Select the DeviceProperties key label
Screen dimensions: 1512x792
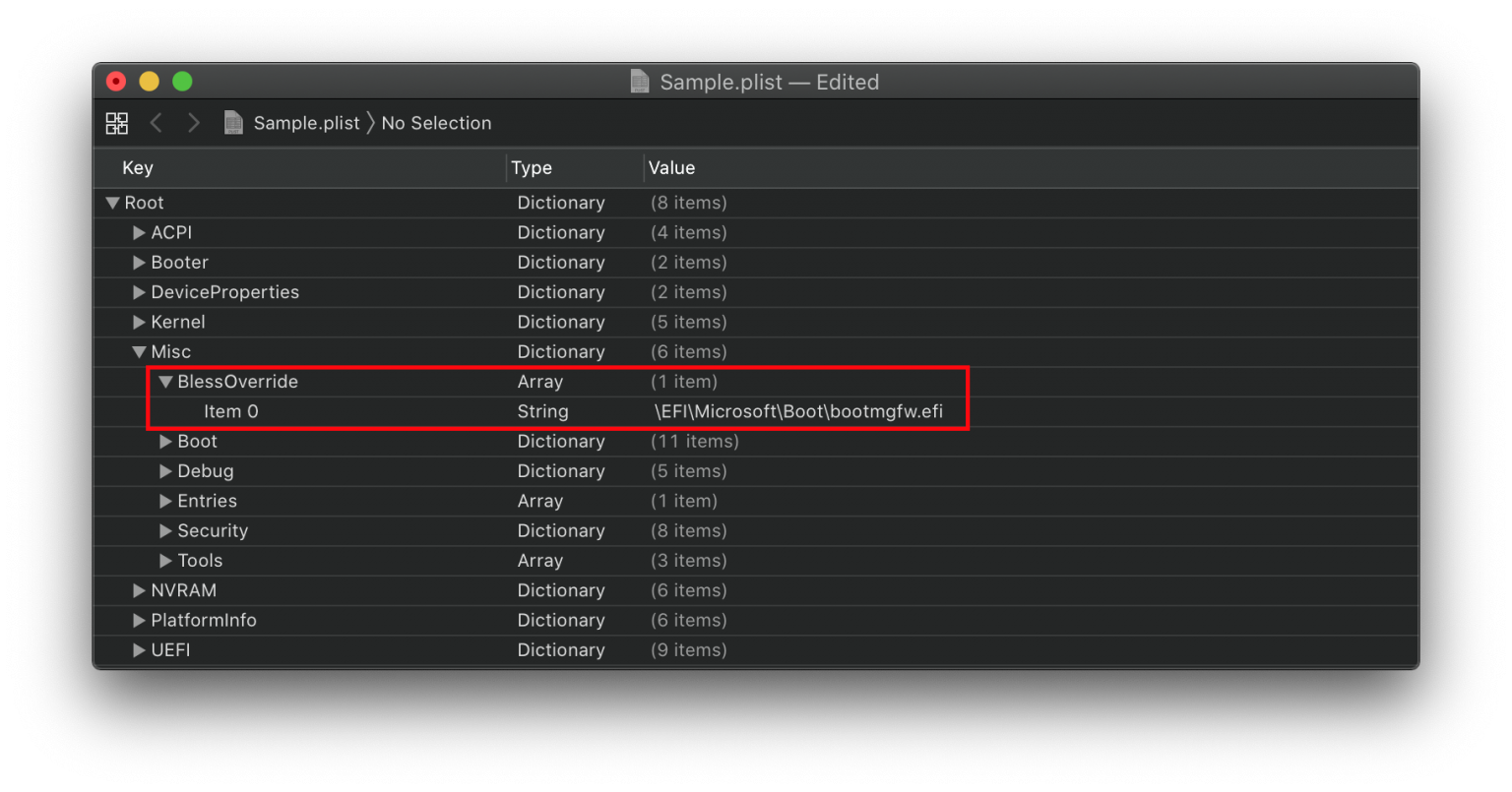224,292
